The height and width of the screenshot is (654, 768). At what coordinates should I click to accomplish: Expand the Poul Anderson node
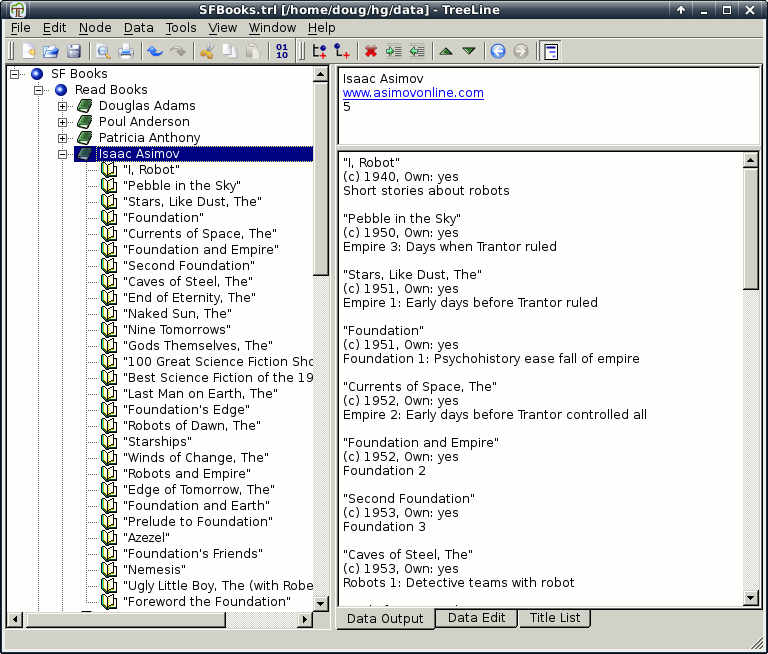[x=62, y=122]
